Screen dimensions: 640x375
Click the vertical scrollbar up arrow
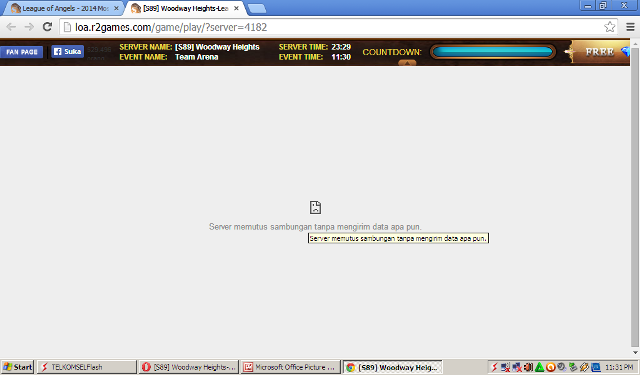(x=635, y=43)
